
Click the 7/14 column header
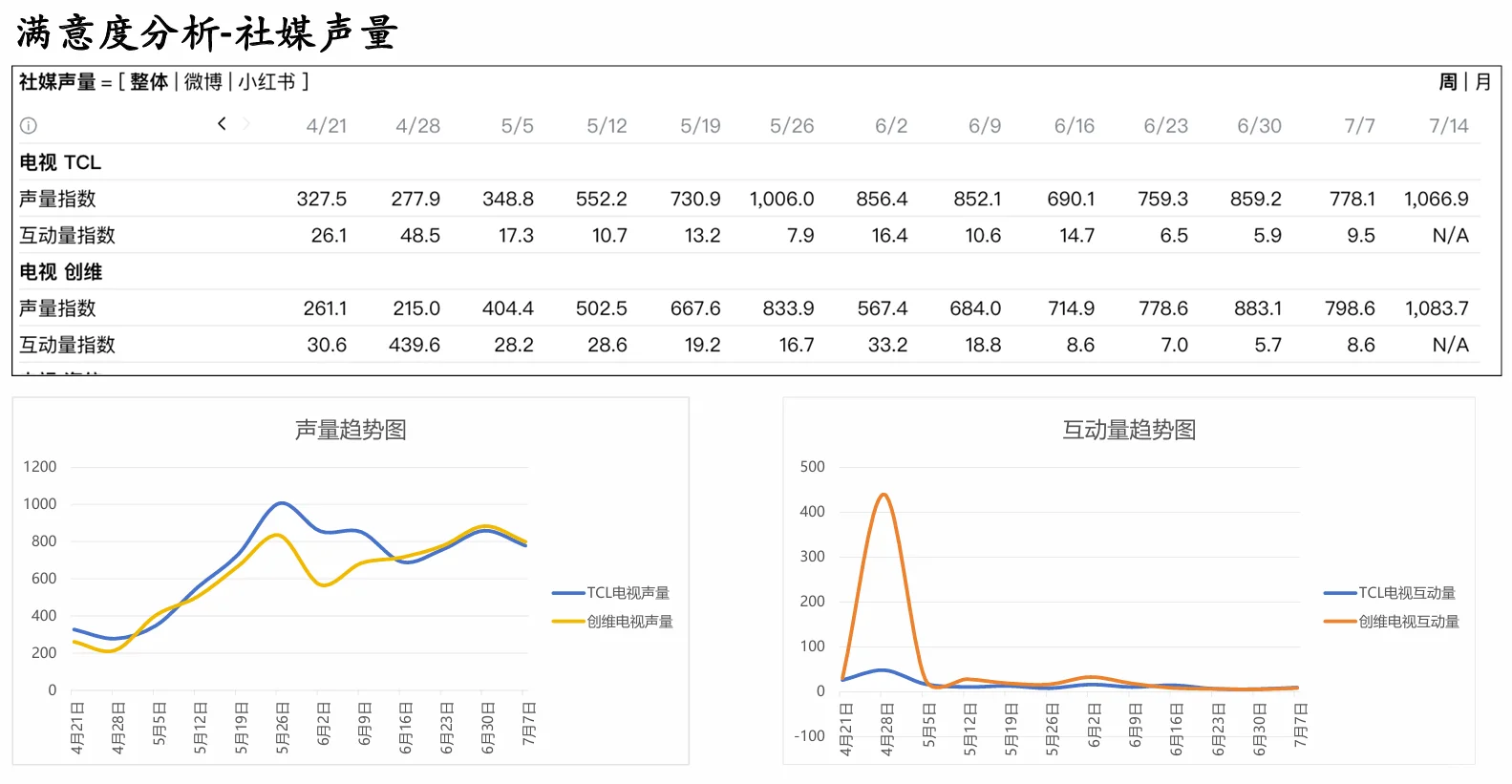click(x=1449, y=126)
